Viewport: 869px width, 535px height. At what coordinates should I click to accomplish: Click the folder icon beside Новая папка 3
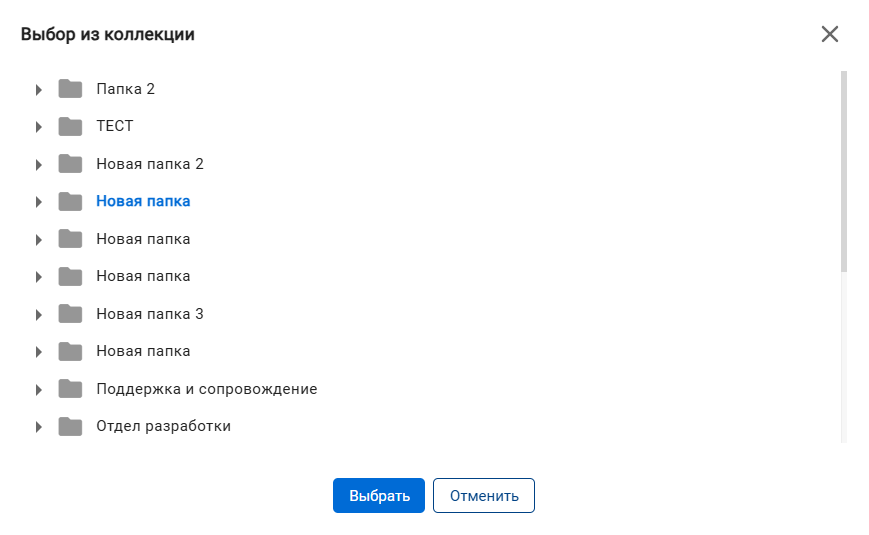pyautogui.click(x=70, y=314)
